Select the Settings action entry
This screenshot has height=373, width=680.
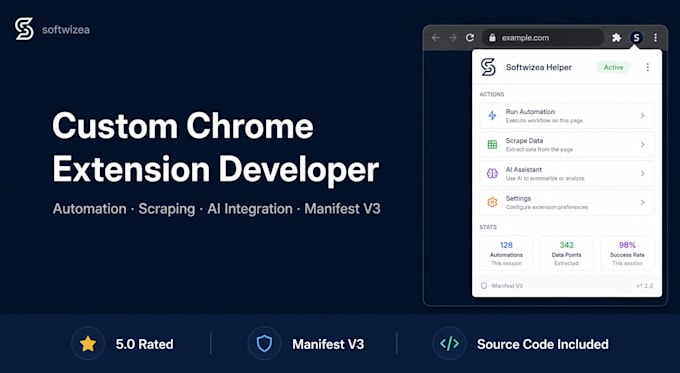567,202
